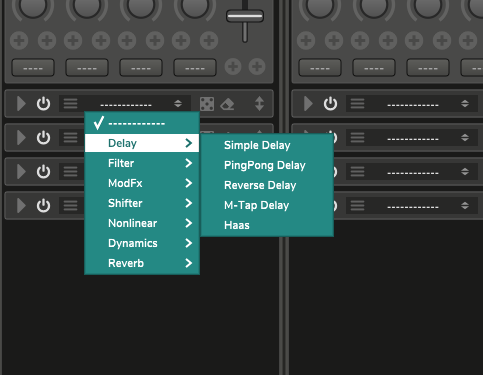The image size is (483, 375).
Task: Expand fourth left FX slot with its triangle
Action: (21, 206)
